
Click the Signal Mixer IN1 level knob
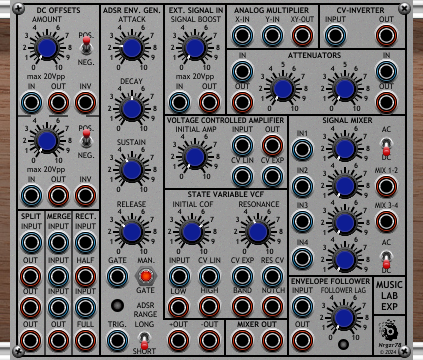[345, 149]
